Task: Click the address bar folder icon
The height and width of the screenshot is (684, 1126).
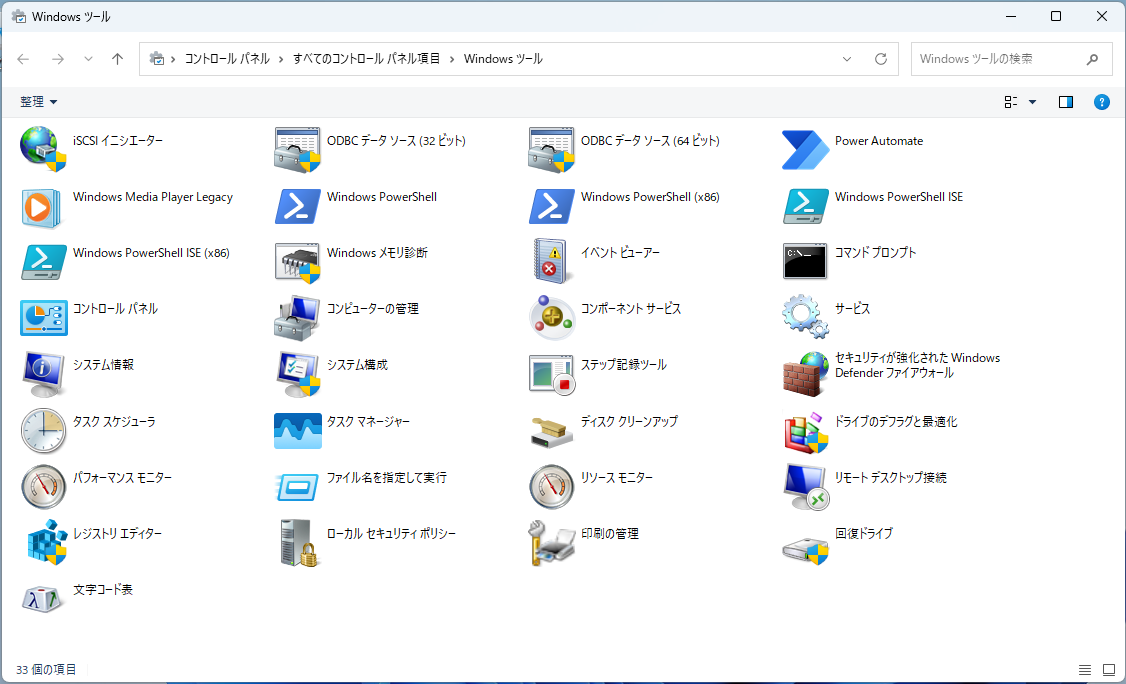Action: coord(157,59)
